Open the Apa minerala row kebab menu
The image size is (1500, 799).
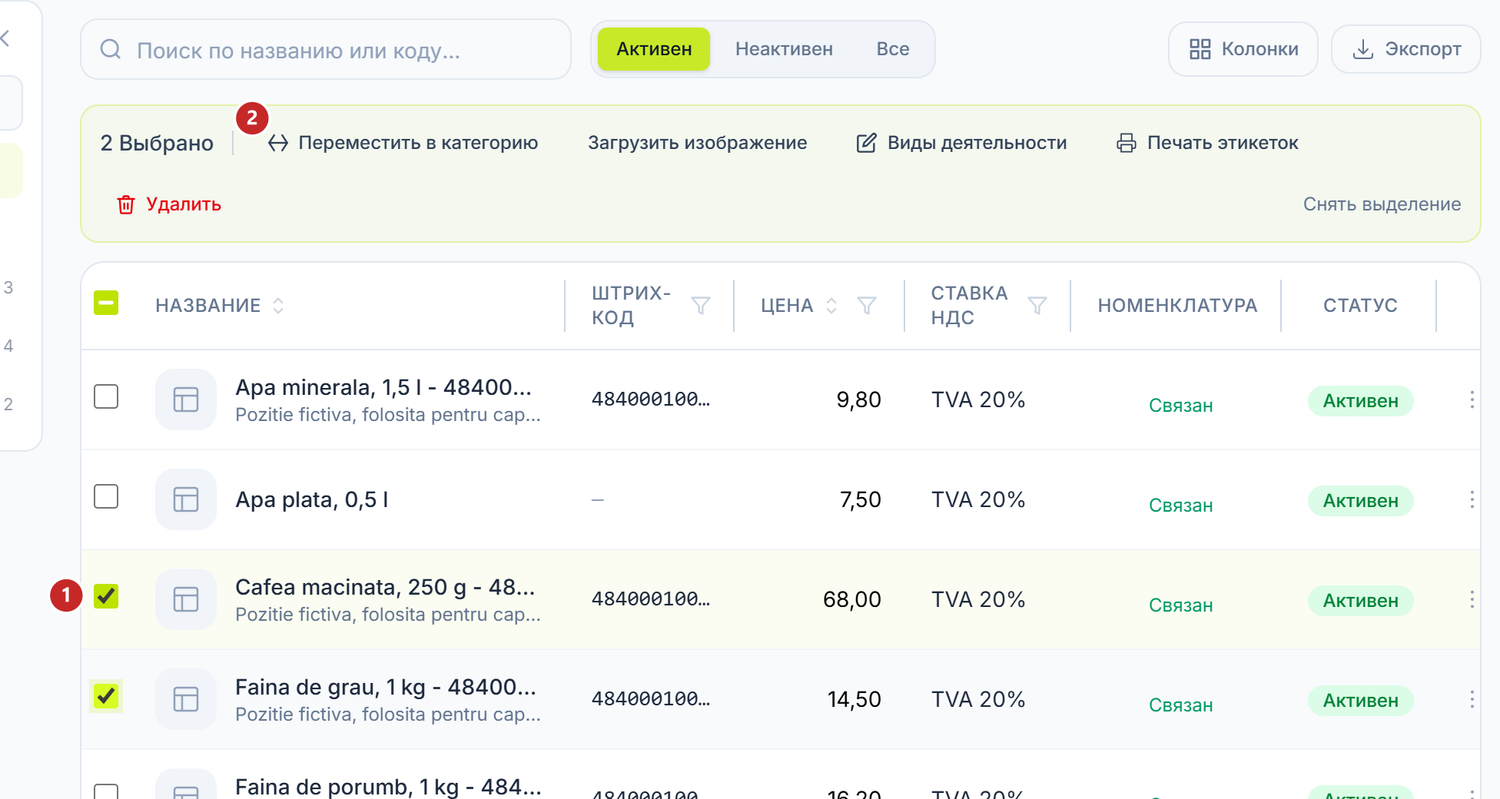pos(1472,400)
